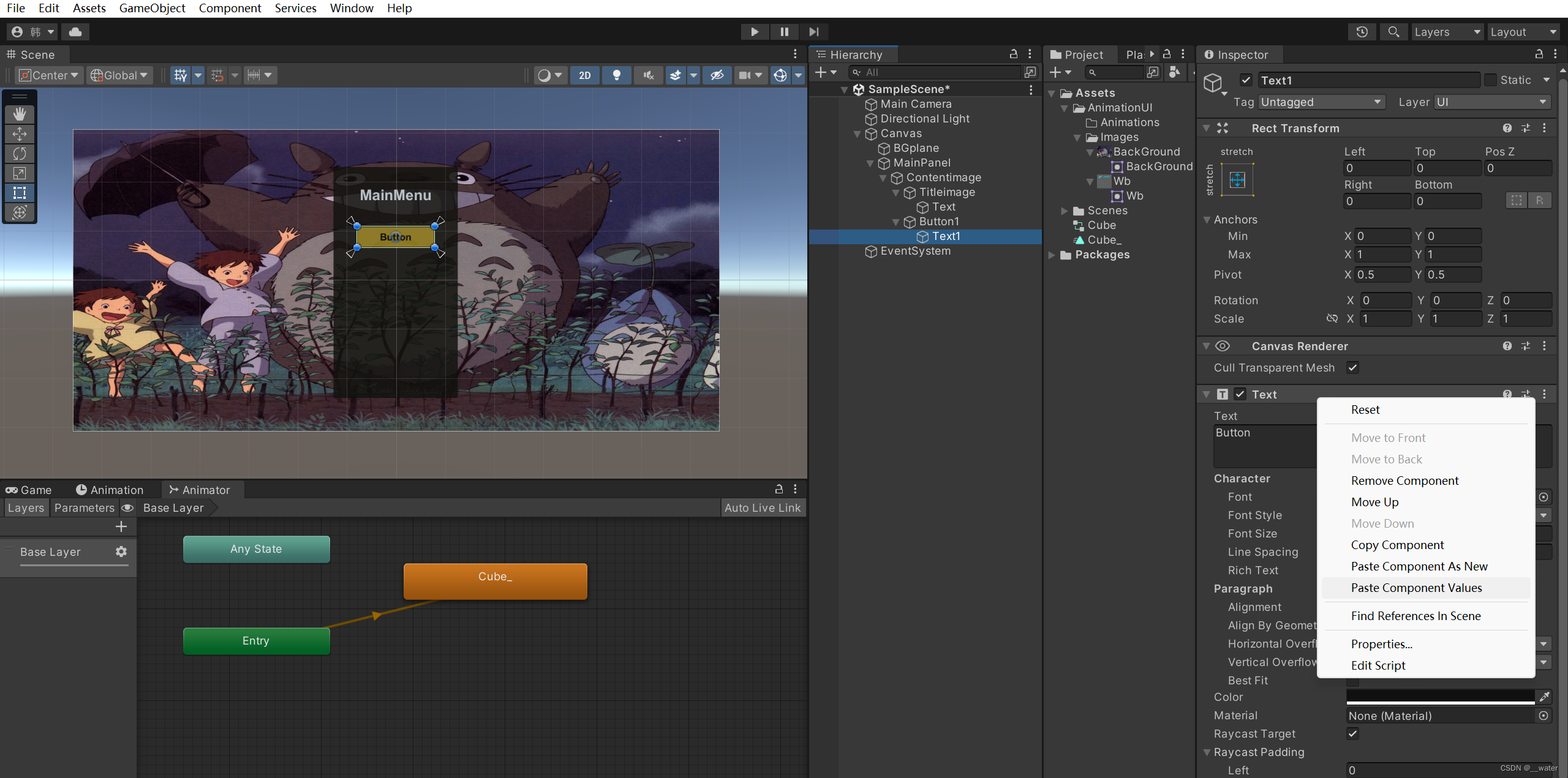The image size is (1568, 778).
Task: Open the Tag Untagged dropdown
Action: click(1321, 102)
